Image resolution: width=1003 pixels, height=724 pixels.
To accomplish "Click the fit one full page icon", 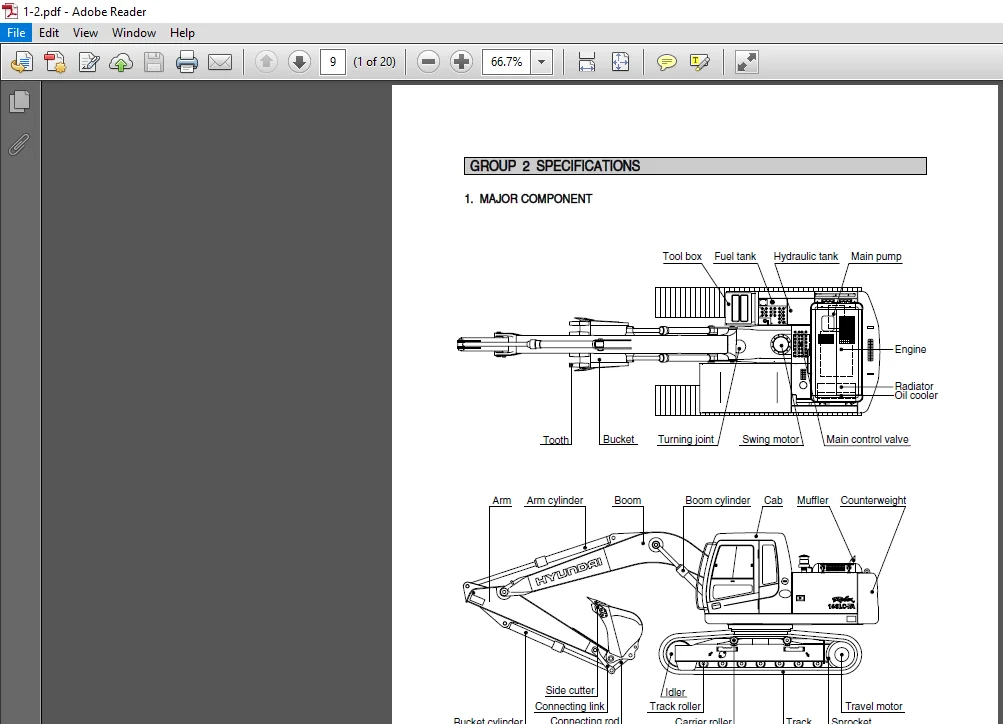I will point(620,62).
